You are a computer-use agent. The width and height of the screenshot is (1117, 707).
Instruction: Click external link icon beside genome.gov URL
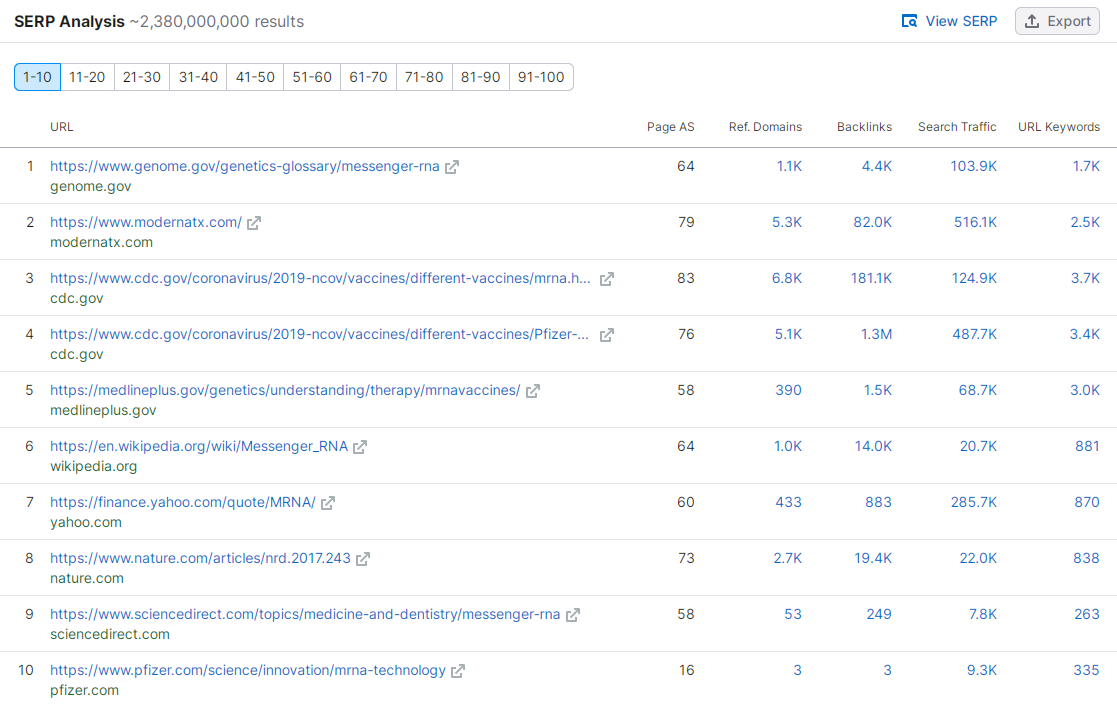452,167
